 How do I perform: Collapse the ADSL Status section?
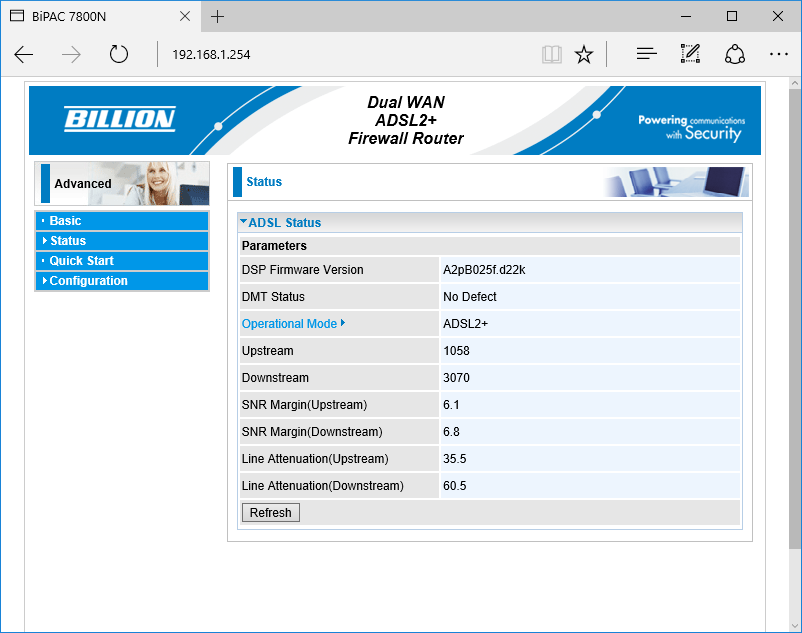click(x=280, y=222)
